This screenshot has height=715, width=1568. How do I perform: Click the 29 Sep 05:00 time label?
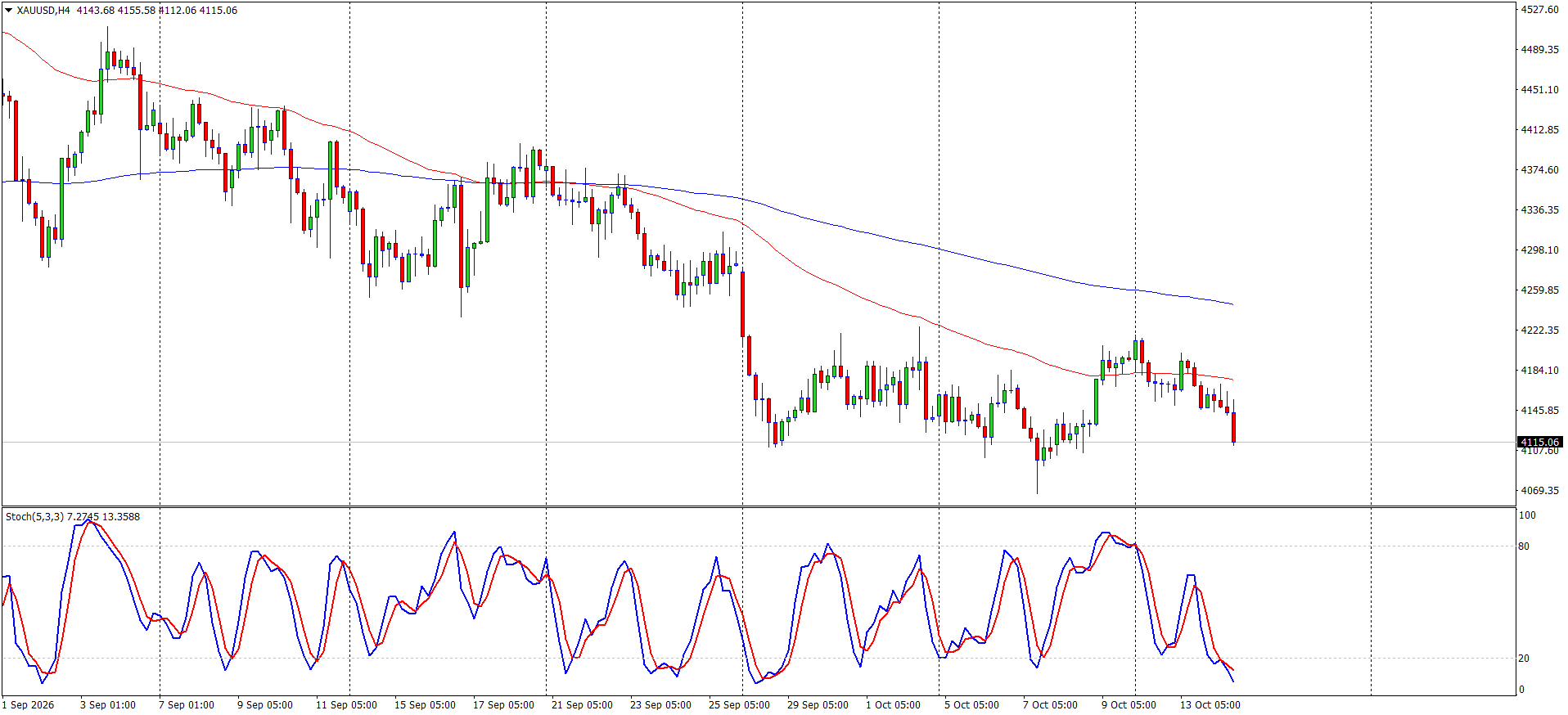(818, 705)
